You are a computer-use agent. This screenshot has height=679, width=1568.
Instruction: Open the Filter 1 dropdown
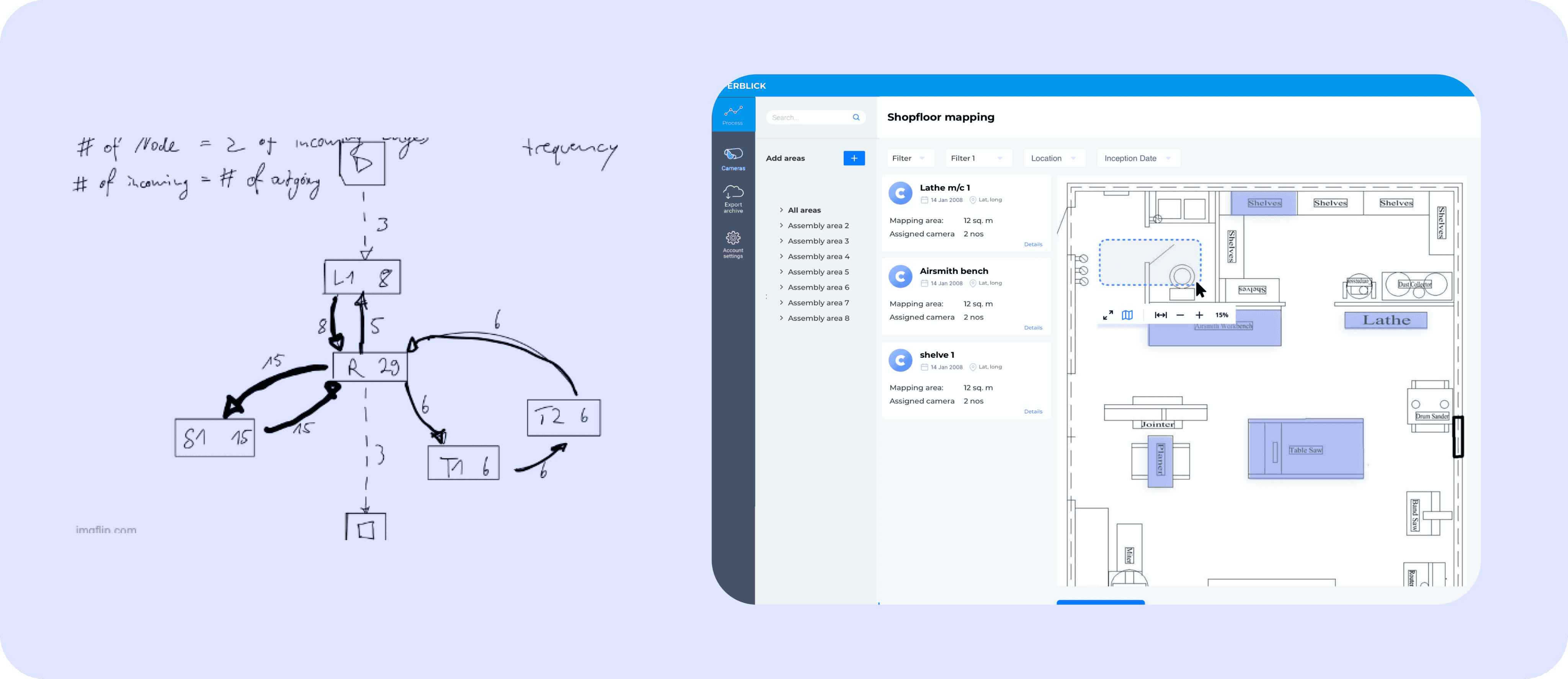click(978, 158)
